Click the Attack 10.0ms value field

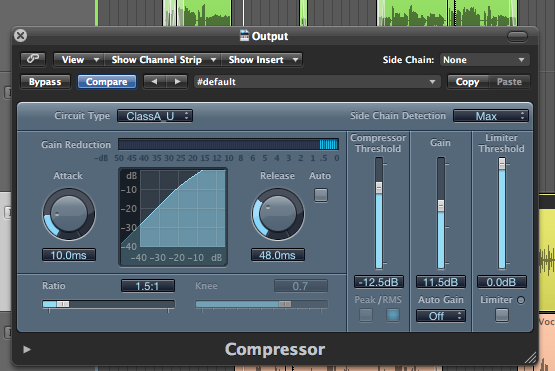[69, 255]
